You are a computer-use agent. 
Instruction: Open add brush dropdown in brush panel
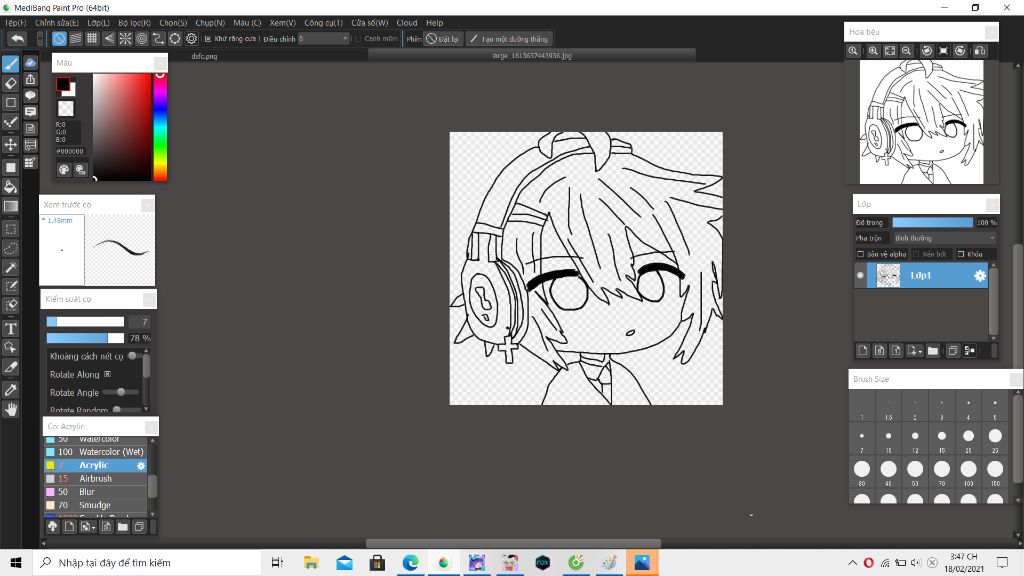pyautogui.click(x=88, y=526)
